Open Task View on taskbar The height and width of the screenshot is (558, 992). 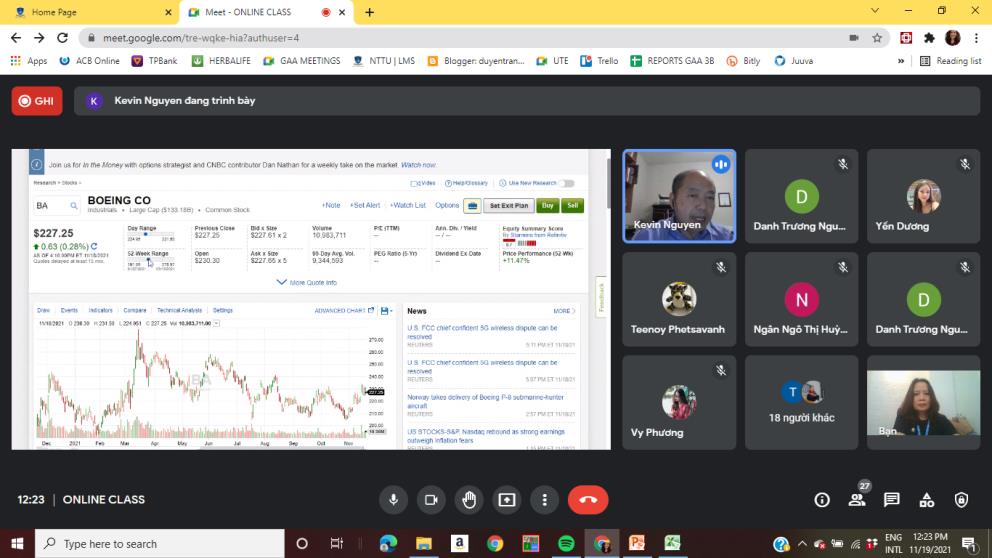(x=337, y=543)
